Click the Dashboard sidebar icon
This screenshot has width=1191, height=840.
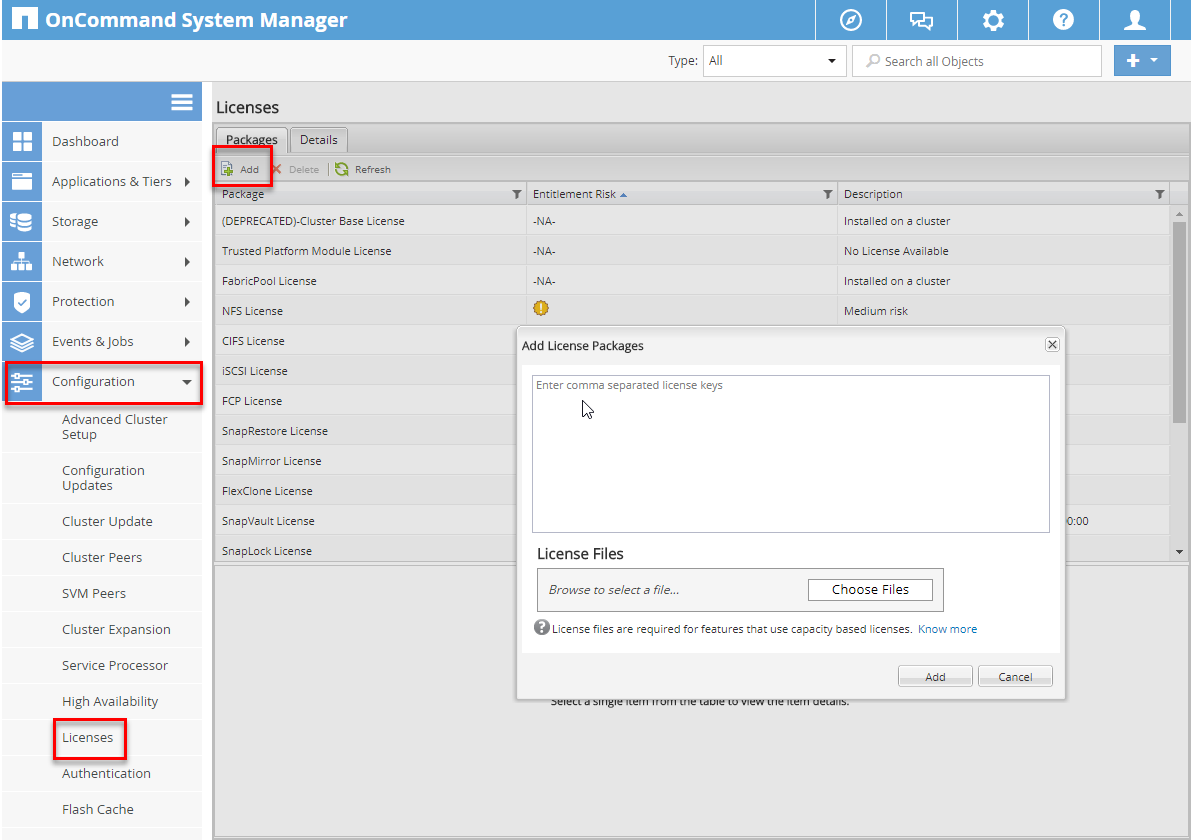(x=22, y=141)
